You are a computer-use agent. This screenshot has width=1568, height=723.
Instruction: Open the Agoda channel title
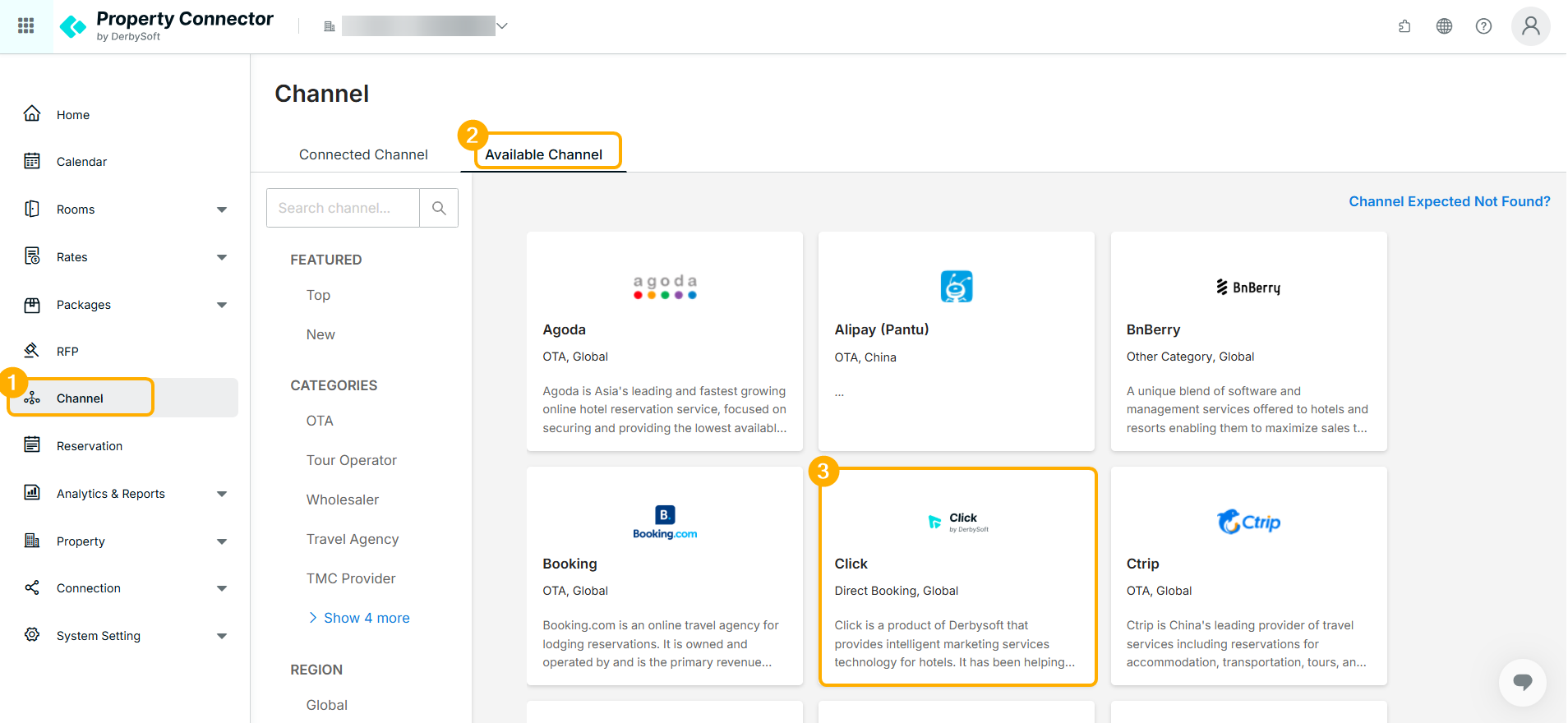[x=564, y=329]
